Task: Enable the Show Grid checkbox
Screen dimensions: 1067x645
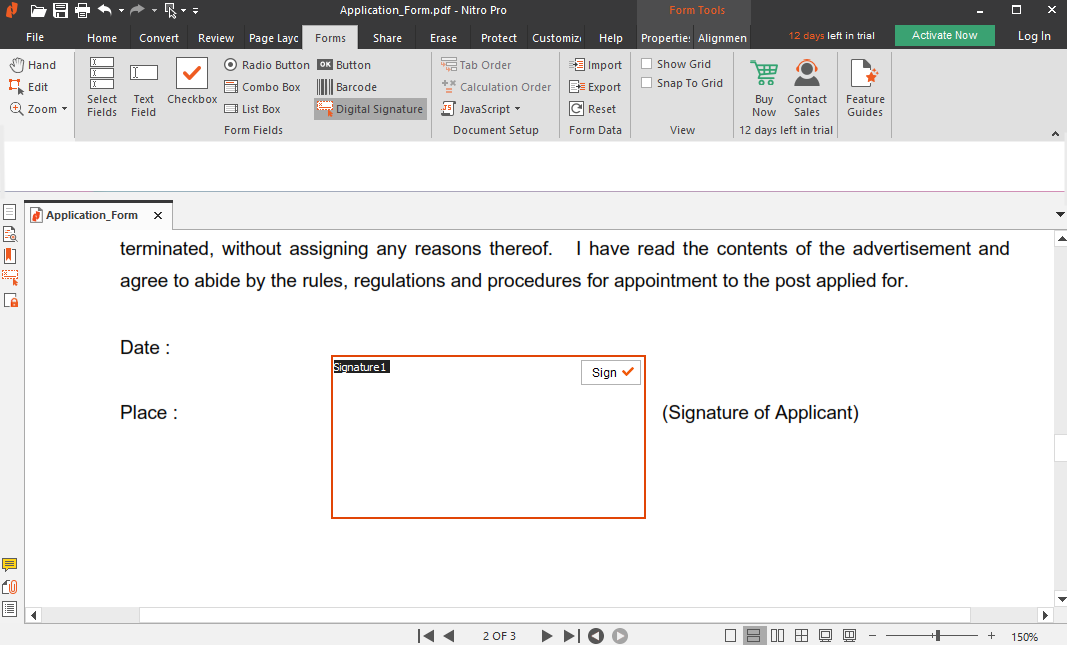Action: click(646, 62)
